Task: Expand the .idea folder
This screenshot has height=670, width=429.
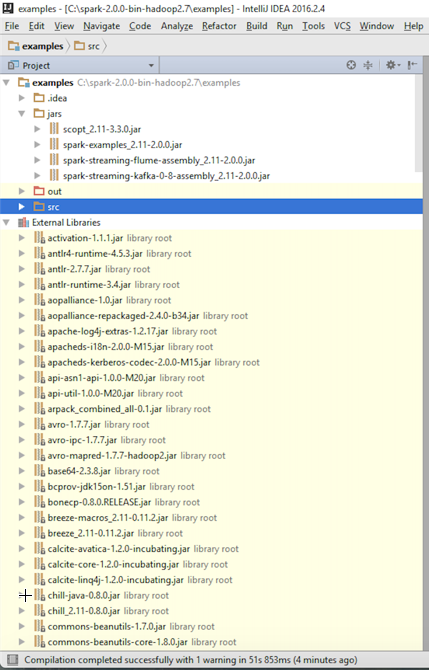Action: pyautogui.click(x=21, y=98)
